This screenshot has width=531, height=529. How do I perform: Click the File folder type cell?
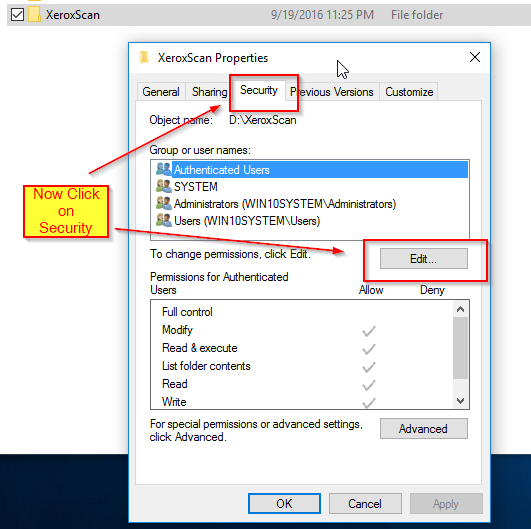(x=417, y=15)
